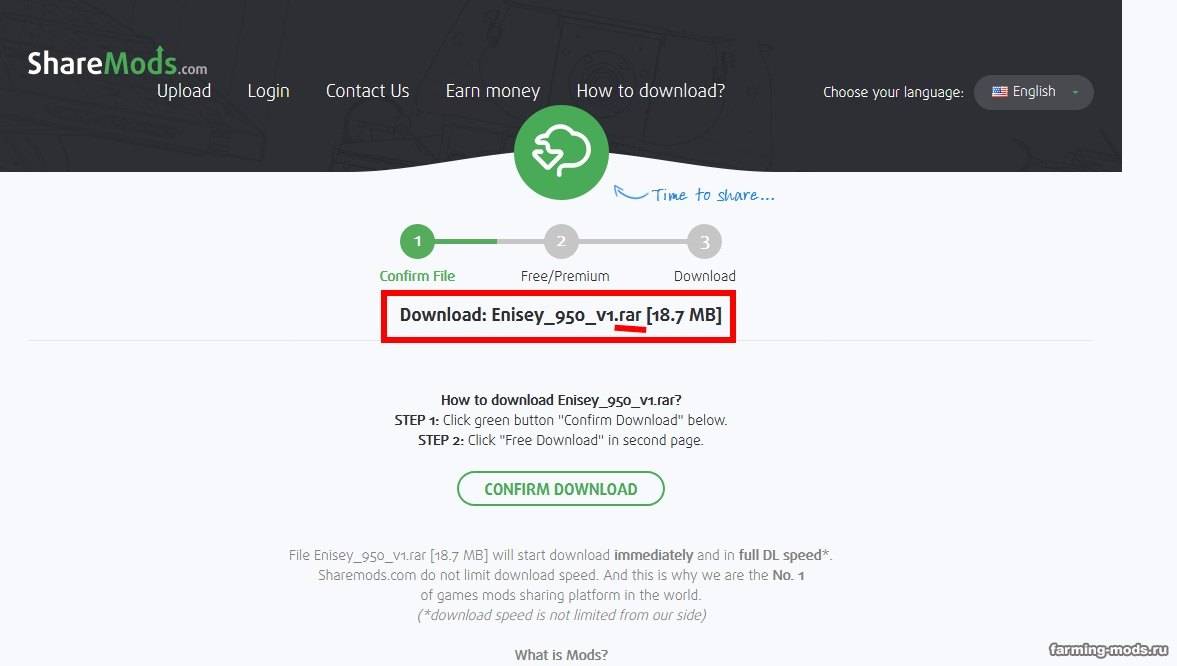Click the ShareMods.com logo
The image size is (1177, 666).
tap(117, 62)
